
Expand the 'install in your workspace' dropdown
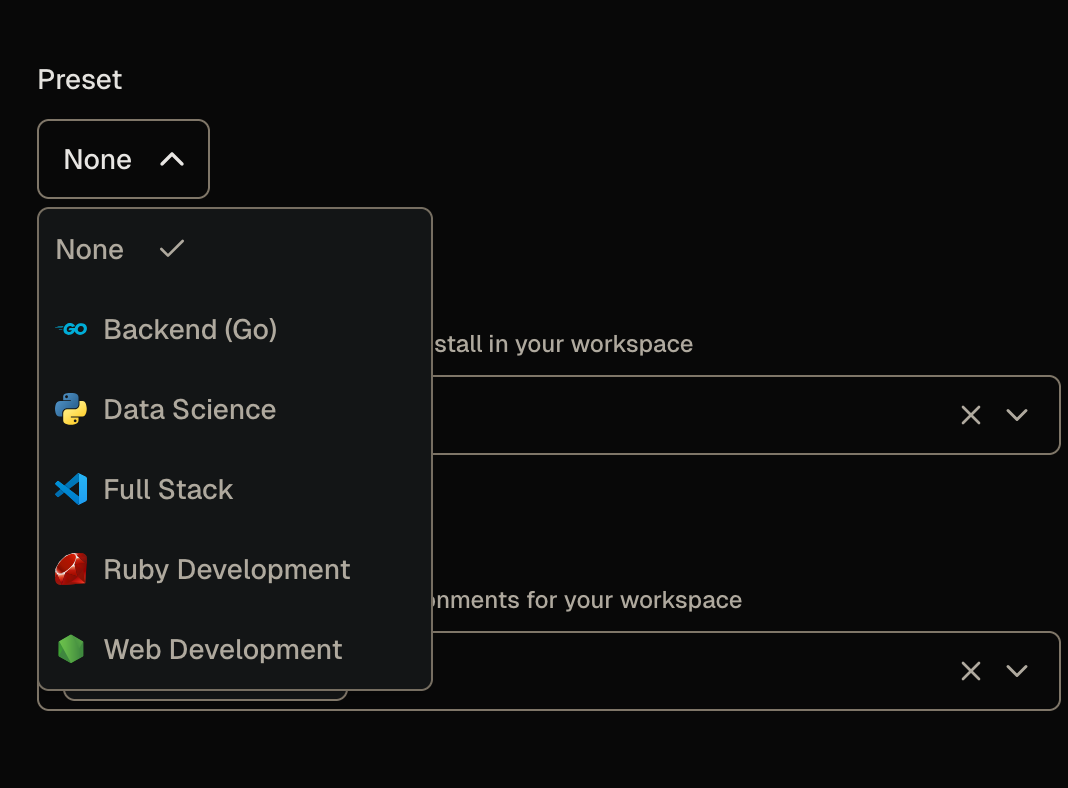pos(1017,415)
